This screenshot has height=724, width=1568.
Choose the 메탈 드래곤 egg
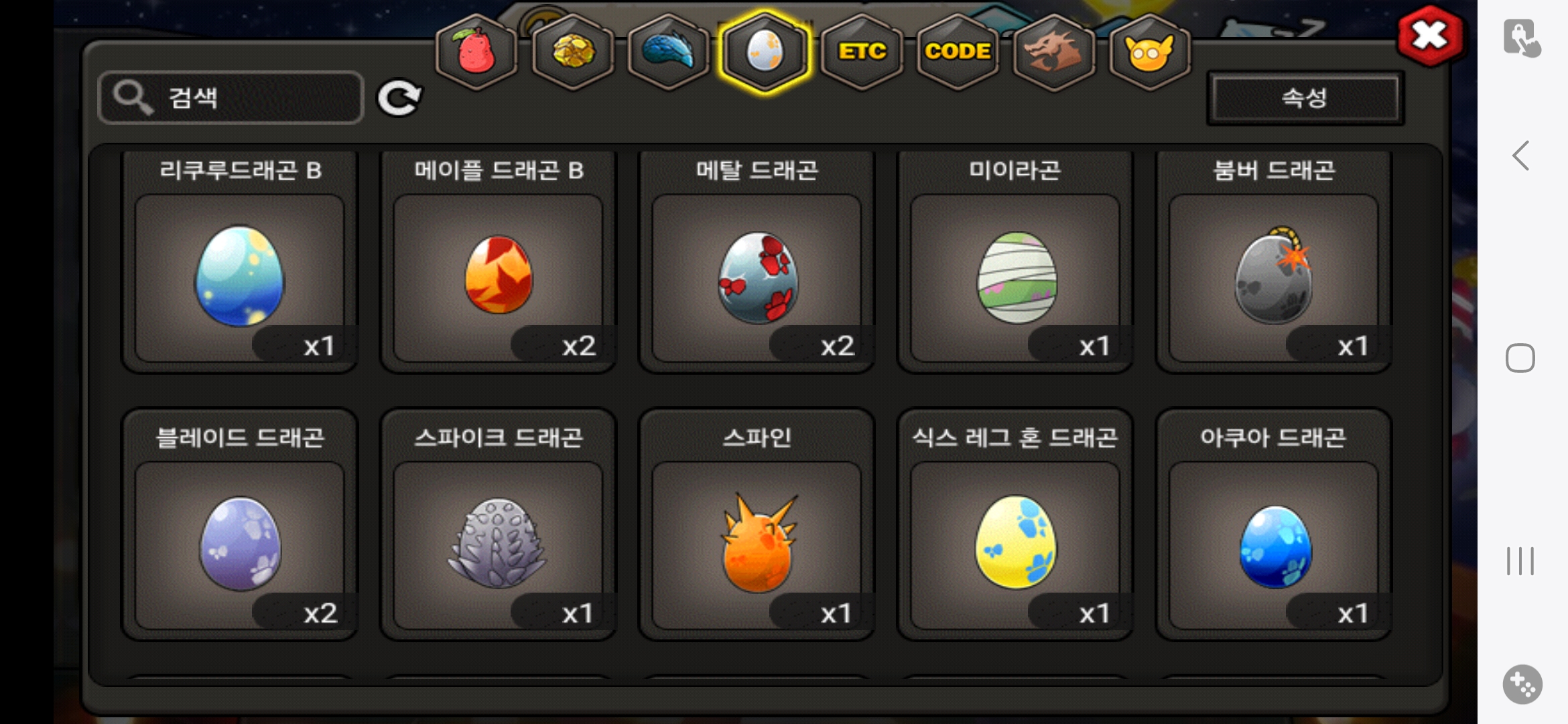pos(757,261)
